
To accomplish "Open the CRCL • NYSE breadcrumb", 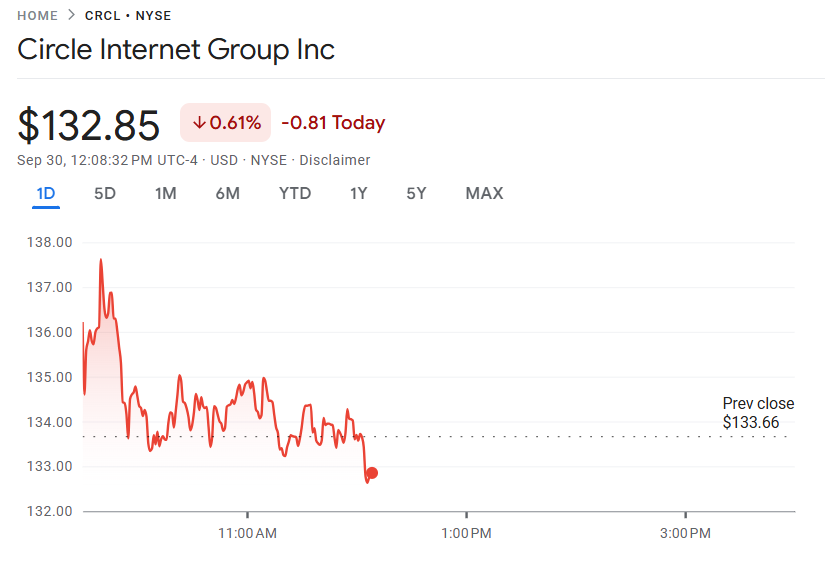I will [x=127, y=16].
